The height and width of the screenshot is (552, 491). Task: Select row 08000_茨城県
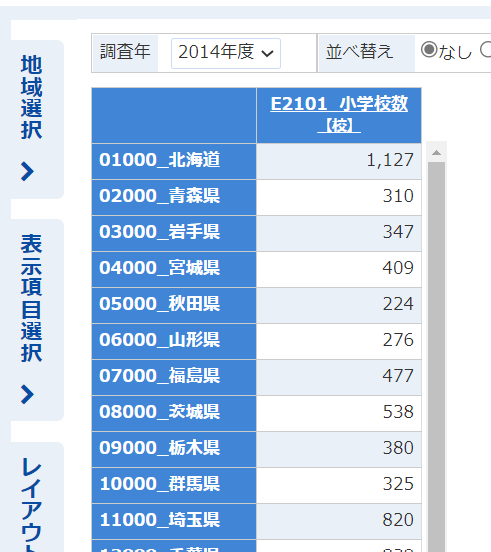(174, 414)
